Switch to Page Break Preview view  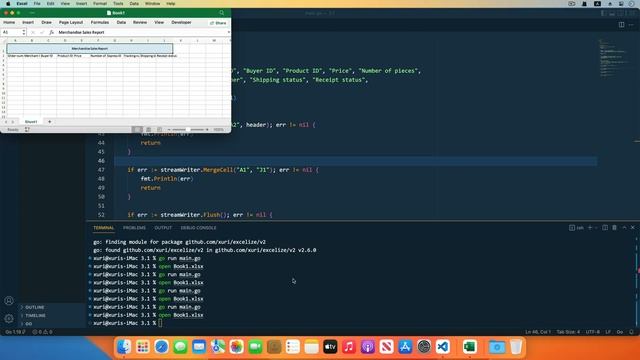pyautogui.click(x=159, y=129)
